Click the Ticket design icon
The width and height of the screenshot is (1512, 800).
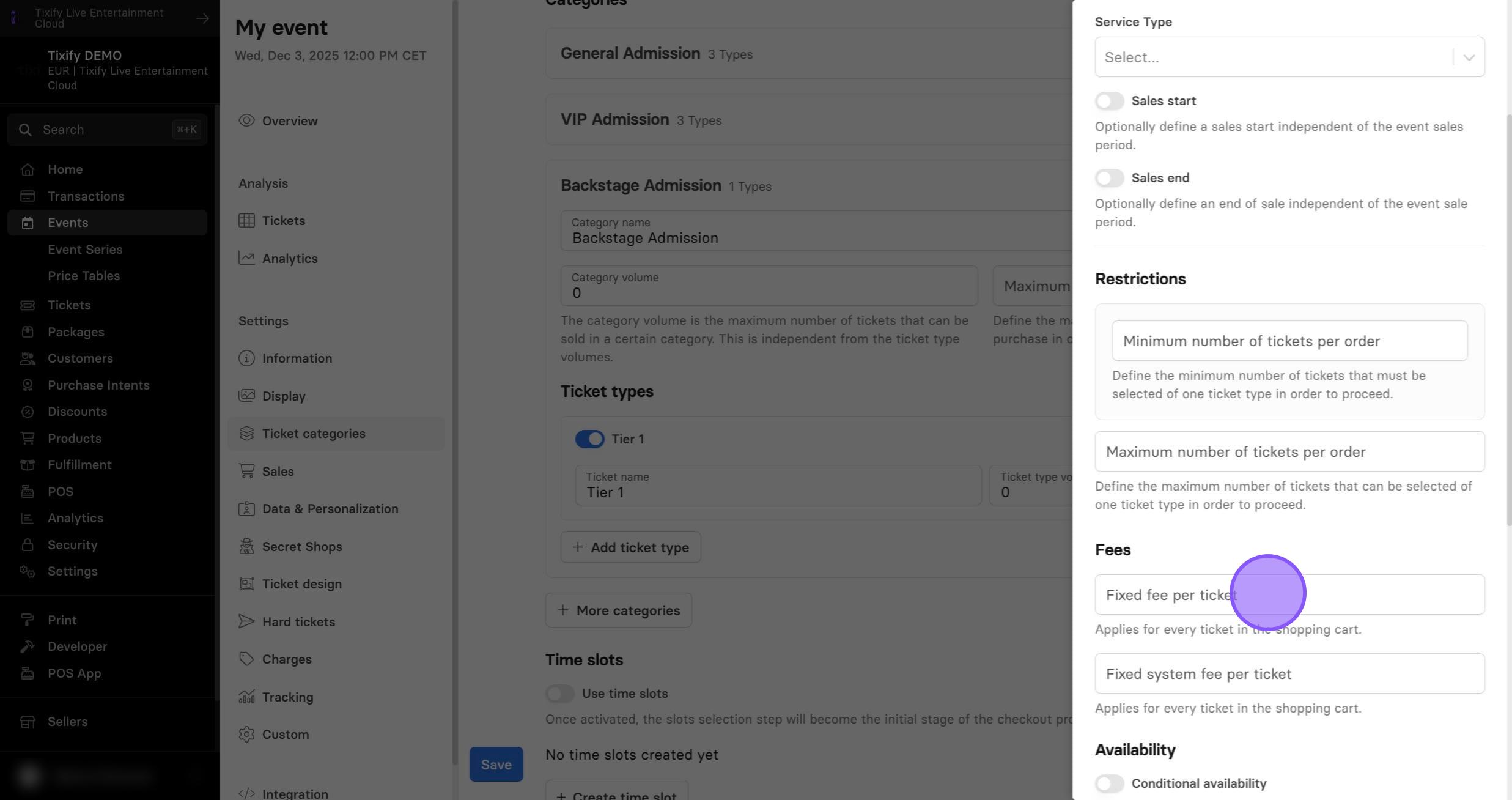pos(246,584)
